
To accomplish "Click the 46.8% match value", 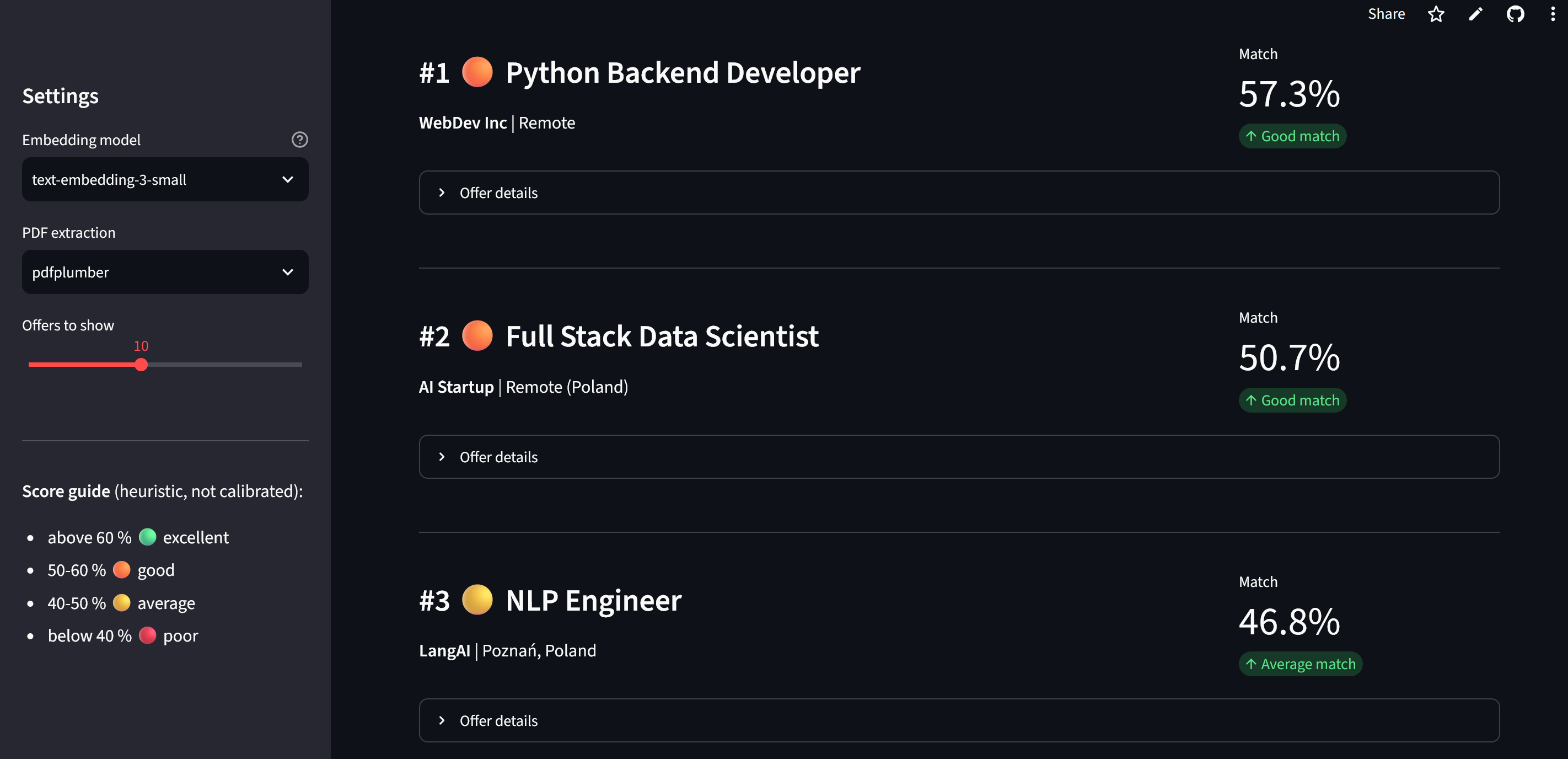I will click(x=1289, y=622).
